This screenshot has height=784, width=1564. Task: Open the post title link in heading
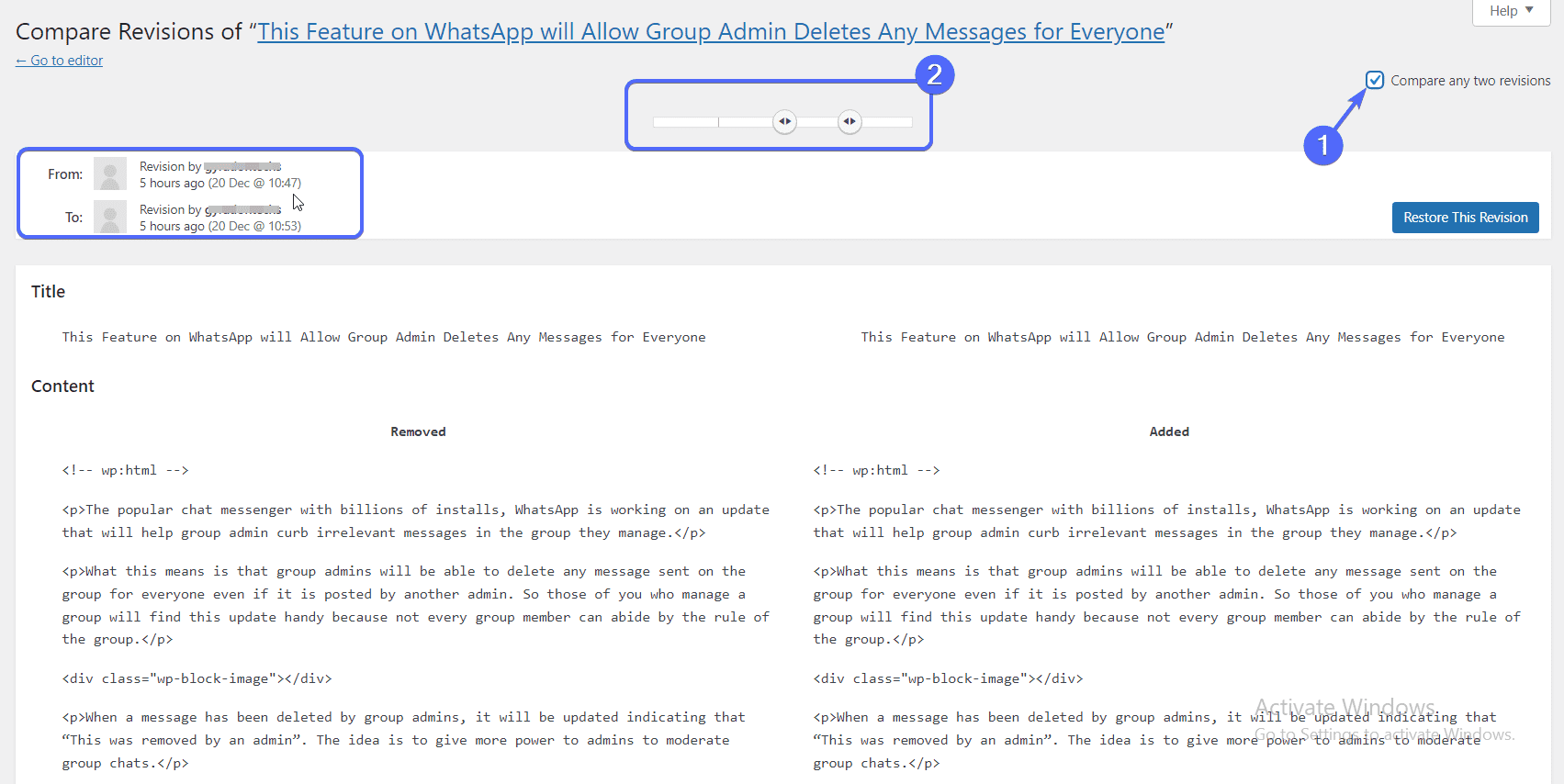(711, 32)
